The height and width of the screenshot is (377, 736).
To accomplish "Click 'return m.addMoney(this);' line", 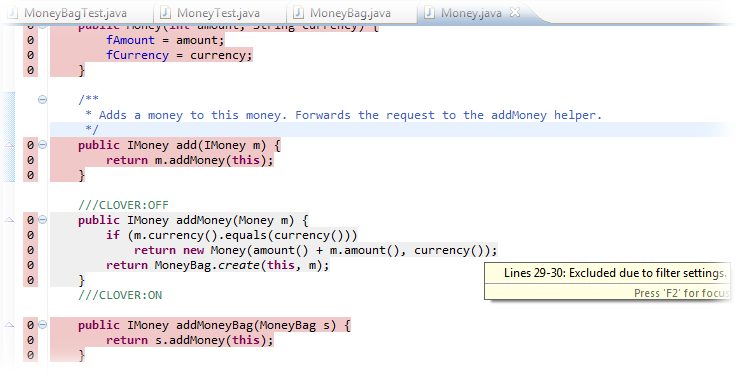I will point(190,160).
